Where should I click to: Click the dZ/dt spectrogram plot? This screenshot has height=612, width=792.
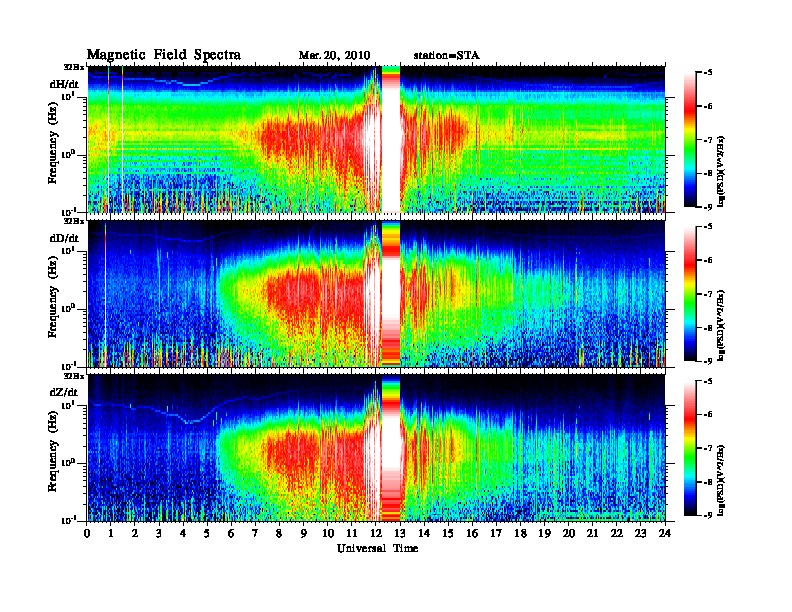376,448
